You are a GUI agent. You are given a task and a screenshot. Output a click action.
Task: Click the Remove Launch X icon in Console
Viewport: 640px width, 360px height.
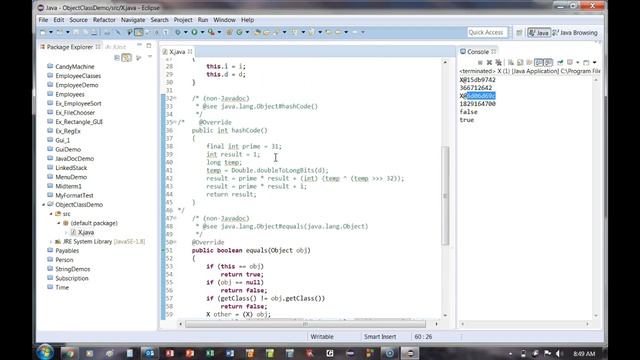(489, 62)
